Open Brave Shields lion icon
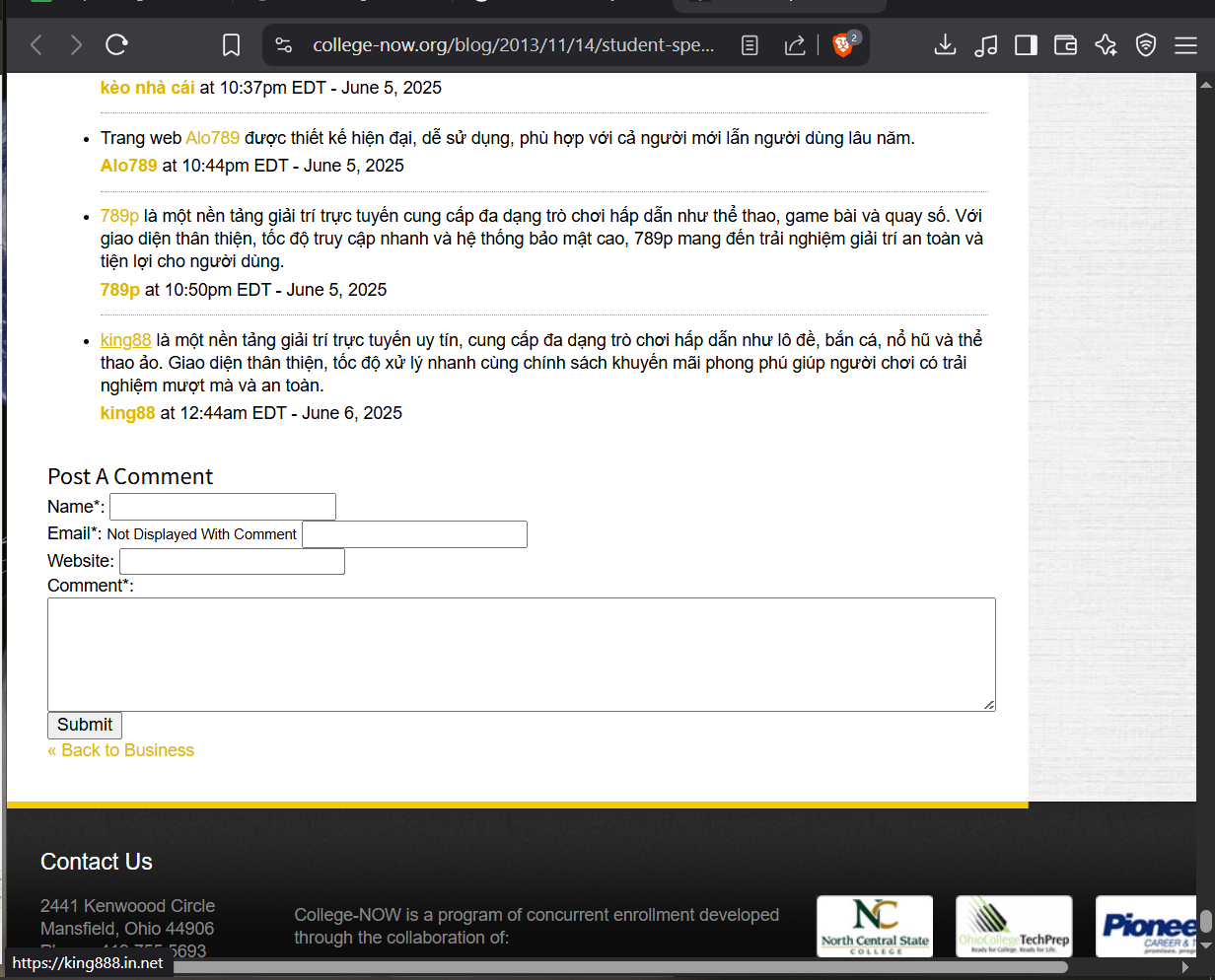 point(843,45)
